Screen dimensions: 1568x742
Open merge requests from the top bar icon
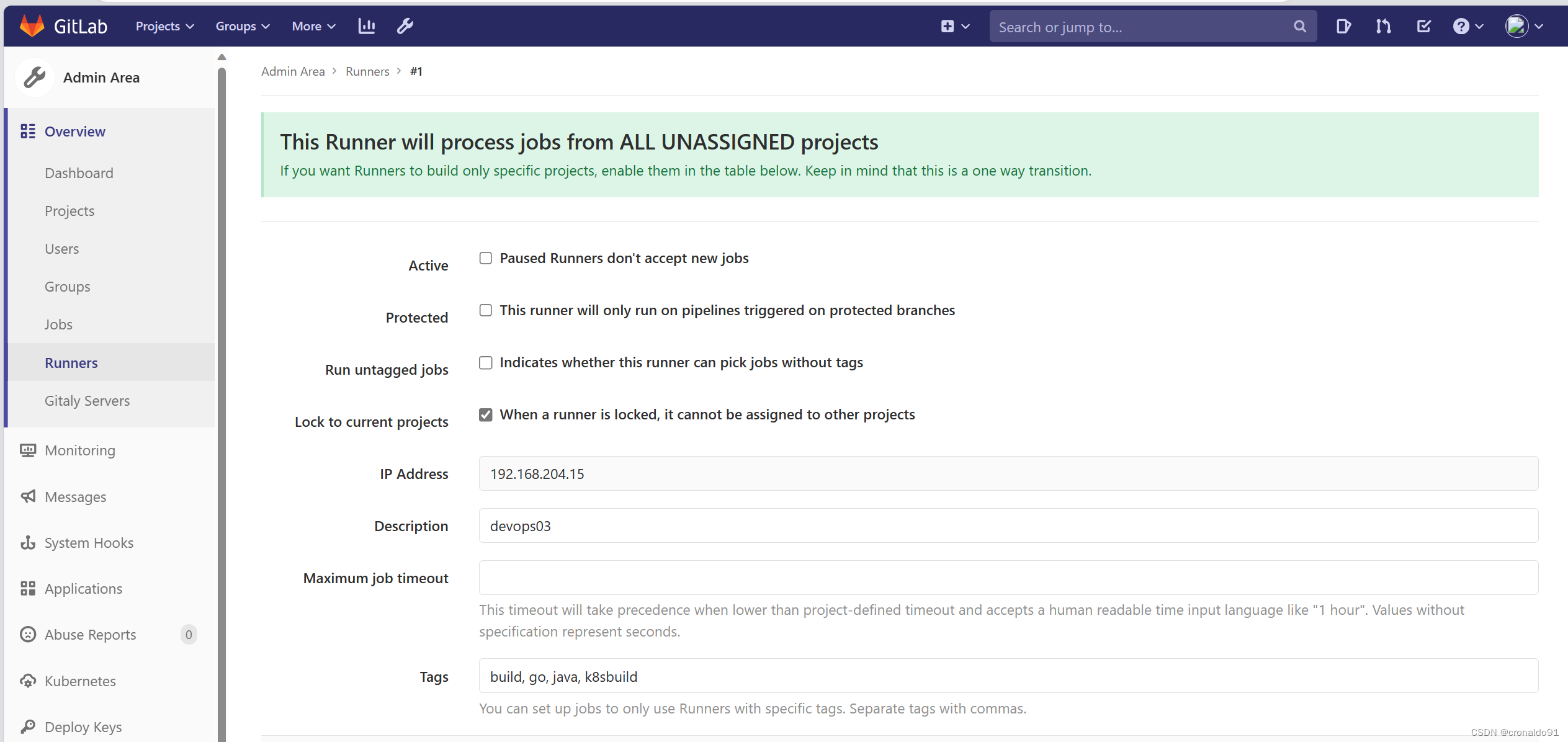click(x=1382, y=26)
